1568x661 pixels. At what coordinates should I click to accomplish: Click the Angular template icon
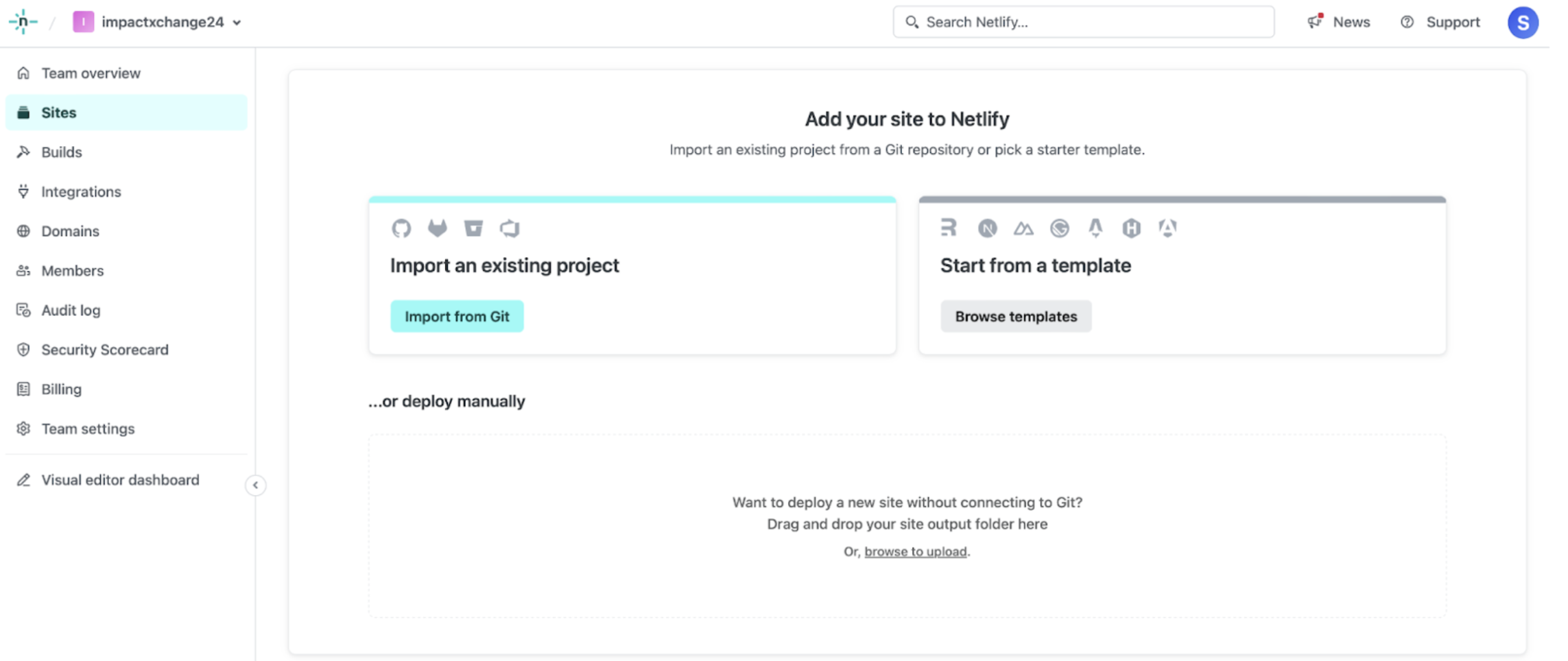pyautogui.click(x=1167, y=228)
